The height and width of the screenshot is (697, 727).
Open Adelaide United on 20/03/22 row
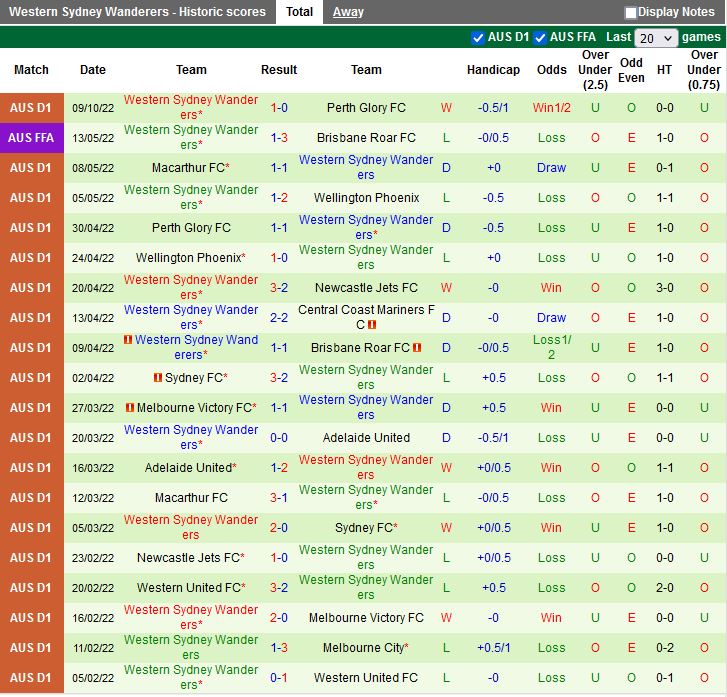[x=366, y=437]
